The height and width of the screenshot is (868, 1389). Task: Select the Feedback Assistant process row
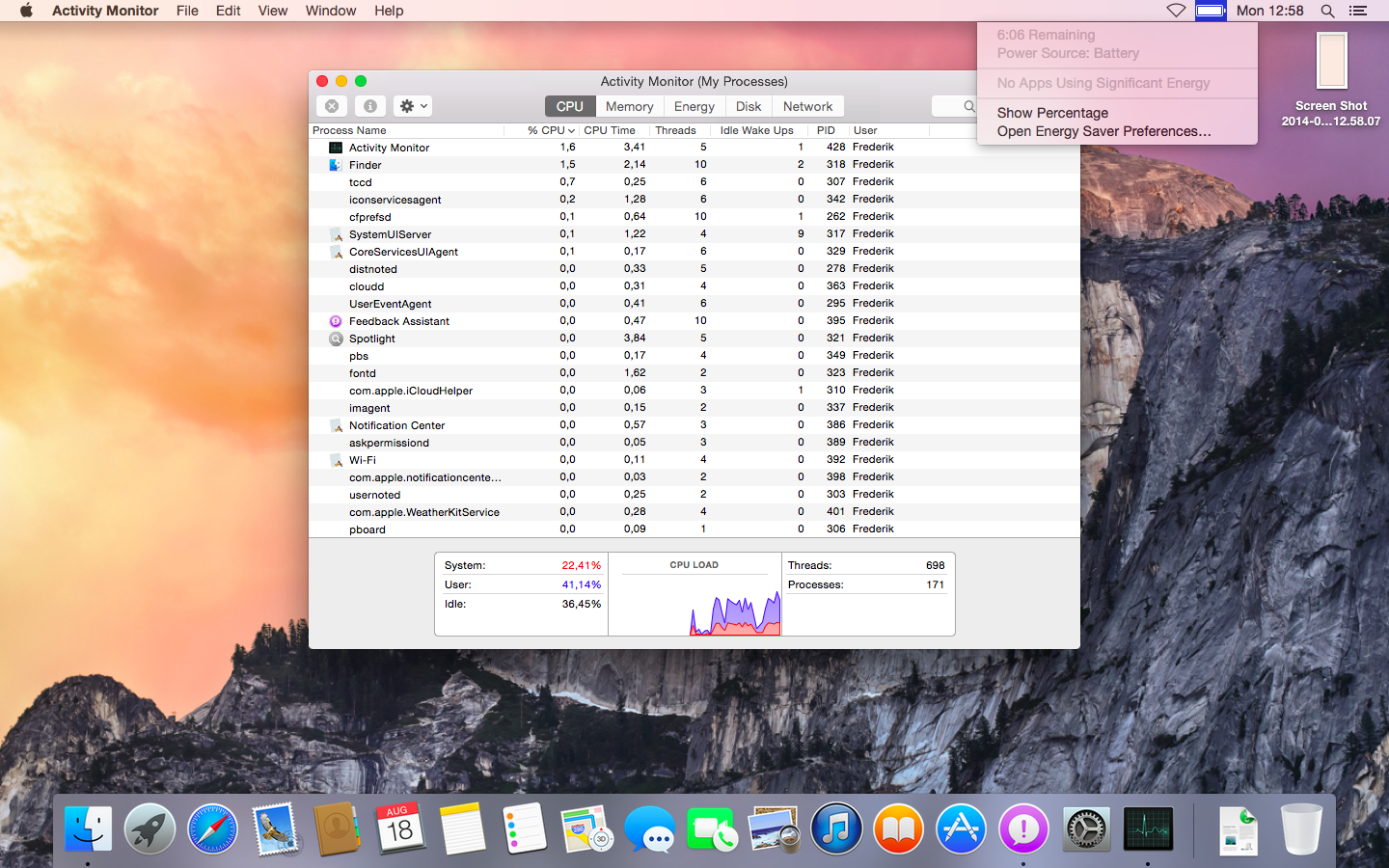tap(694, 321)
